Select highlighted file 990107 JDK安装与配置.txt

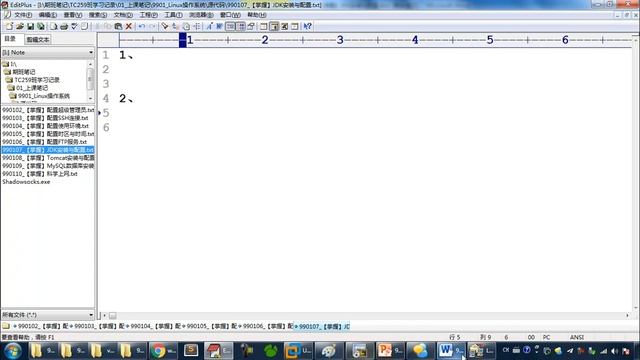pyautogui.click(x=48, y=150)
